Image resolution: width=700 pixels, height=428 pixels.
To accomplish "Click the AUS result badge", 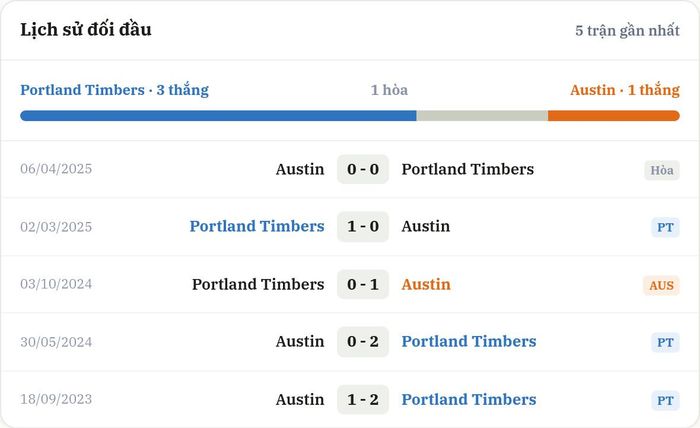I will tap(661, 285).
